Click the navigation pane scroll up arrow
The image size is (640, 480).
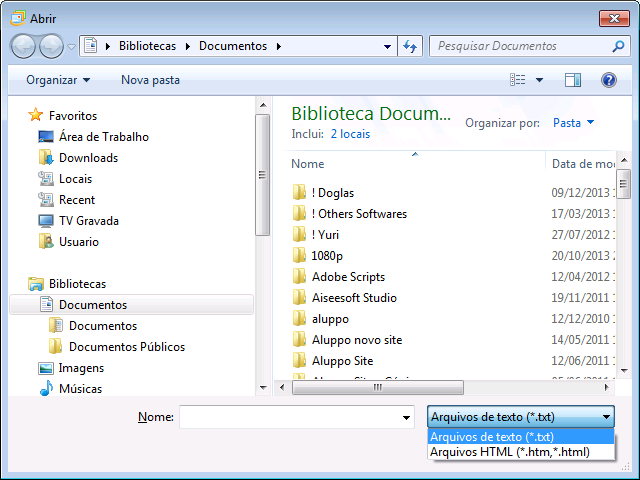[263, 105]
